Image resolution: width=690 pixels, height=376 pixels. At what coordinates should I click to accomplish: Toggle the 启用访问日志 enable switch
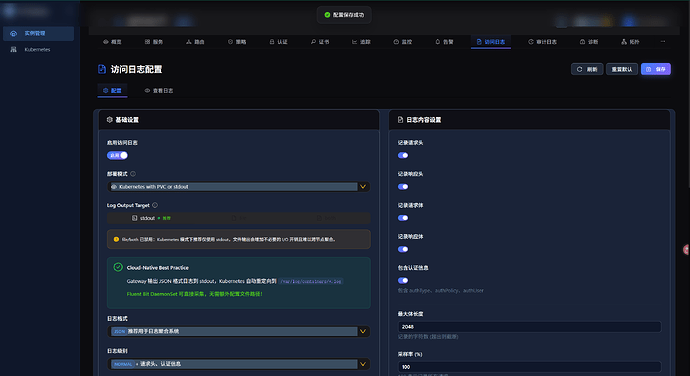click(117, 155)
